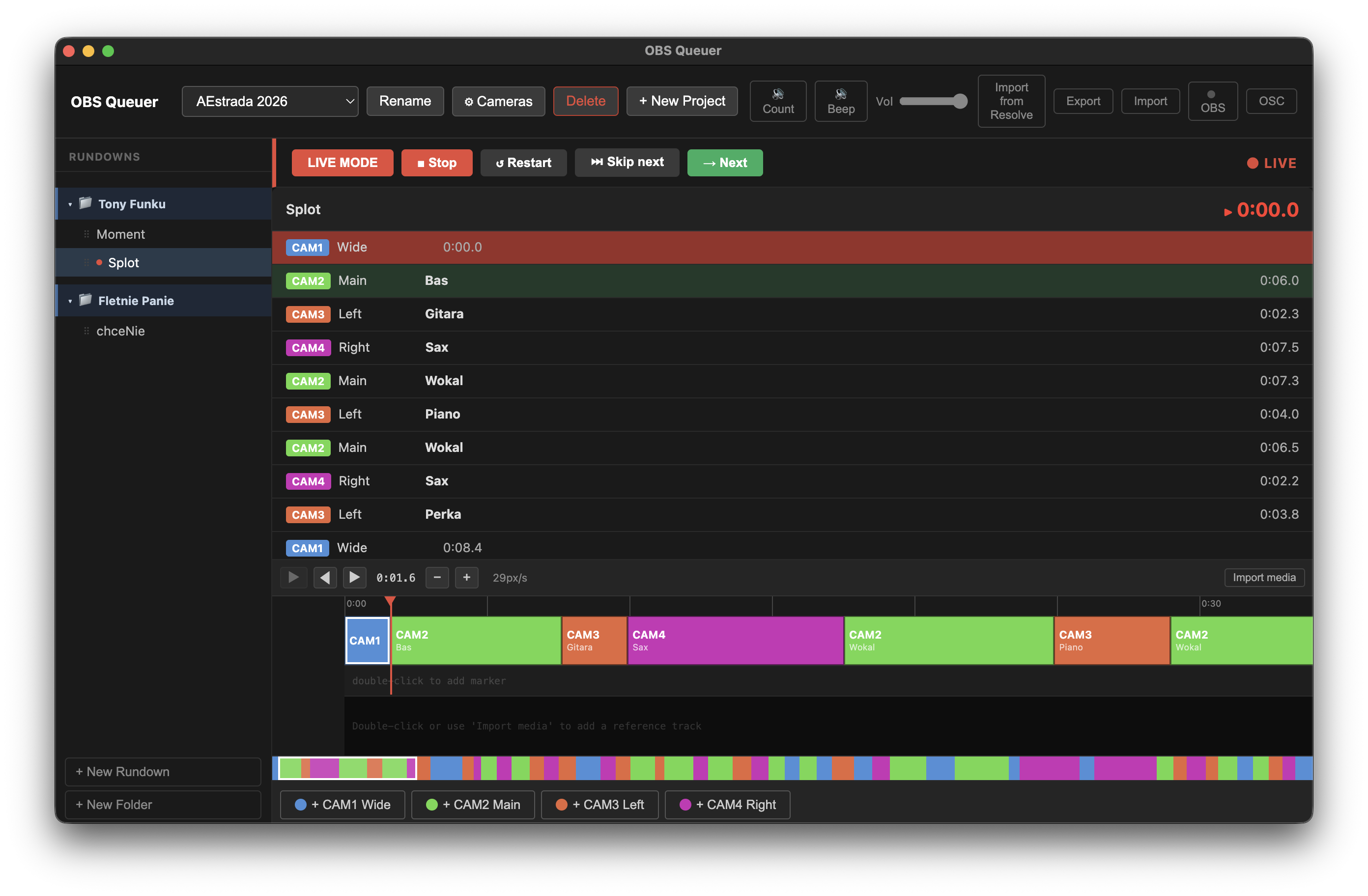
Task: Add a CAM4 Right cue
Action: pos(727,805)
